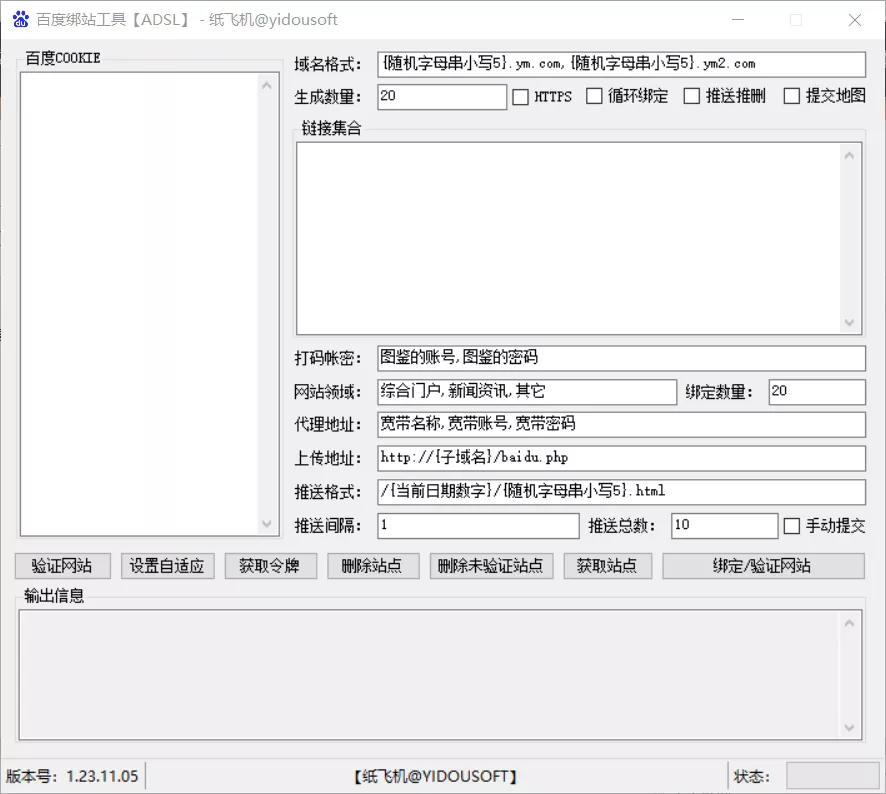This screenshot has width=886, height=794.
Task: Minimize the 百度绑站工具 window
Action: [738, 20]
